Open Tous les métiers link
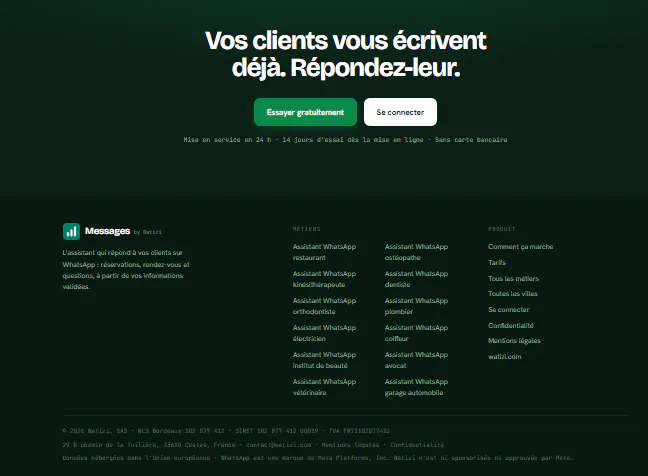 (513, 278)
